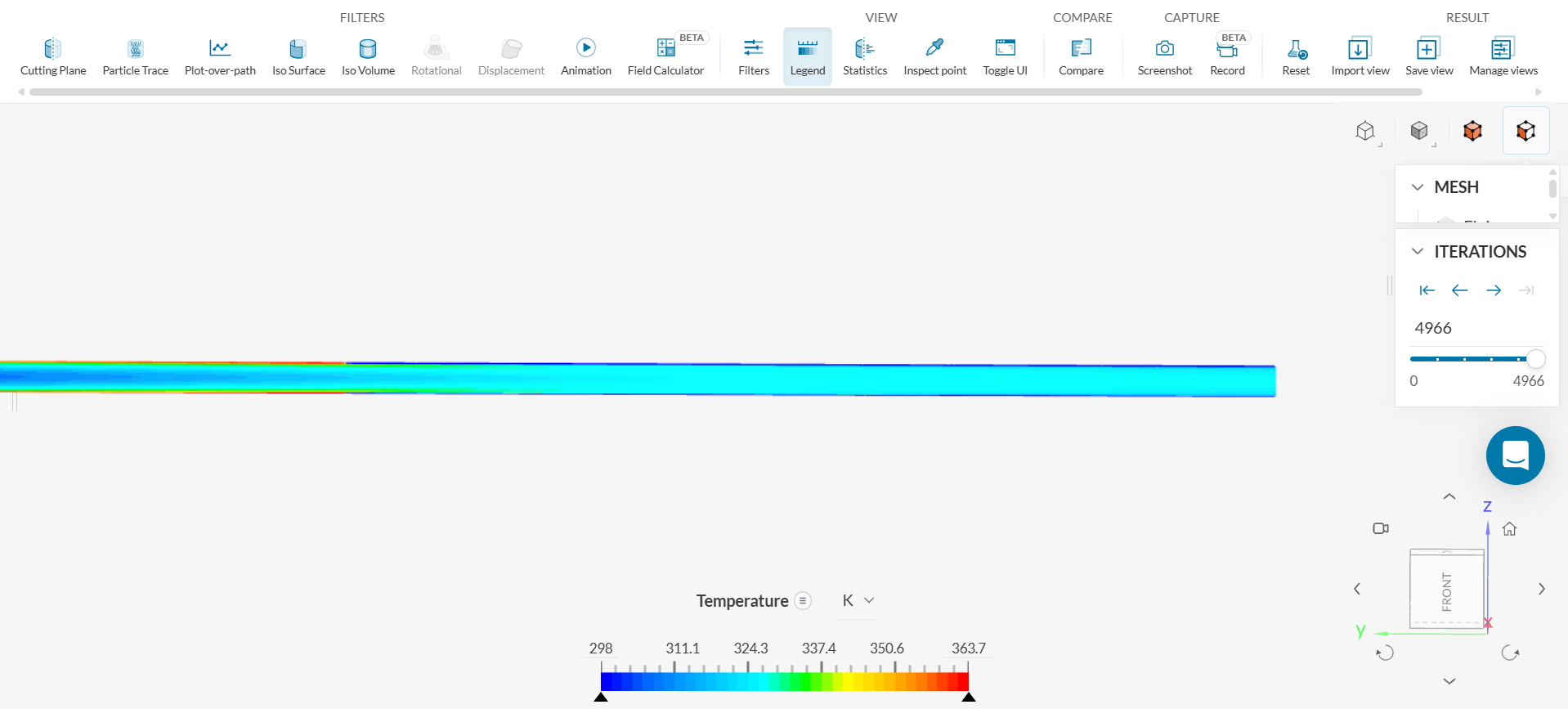This screenshot has height=709, width=1568.
Task: Click the horizontal toolbar scrollbar
Action: 726,92
